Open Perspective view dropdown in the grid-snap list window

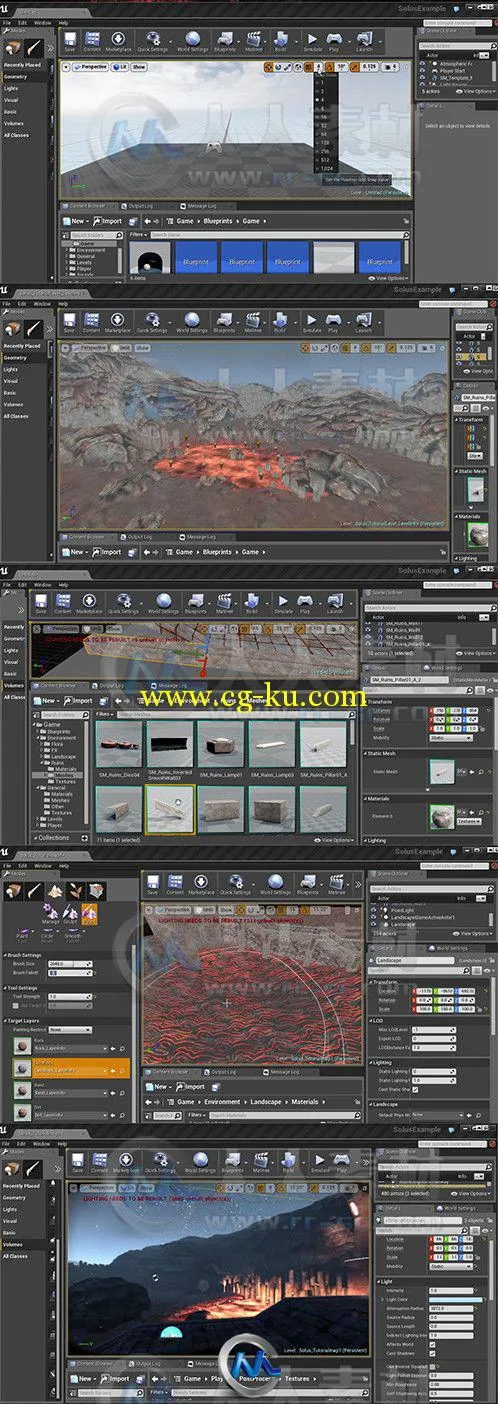coord(89,67)
